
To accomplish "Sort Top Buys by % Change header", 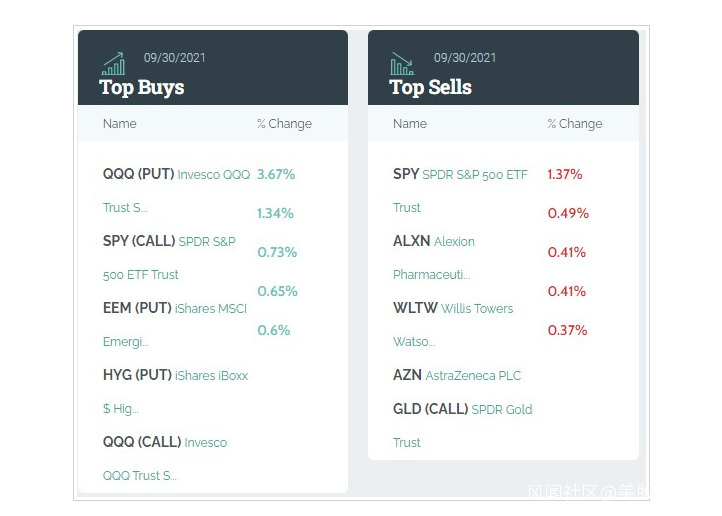I will 284,124.
